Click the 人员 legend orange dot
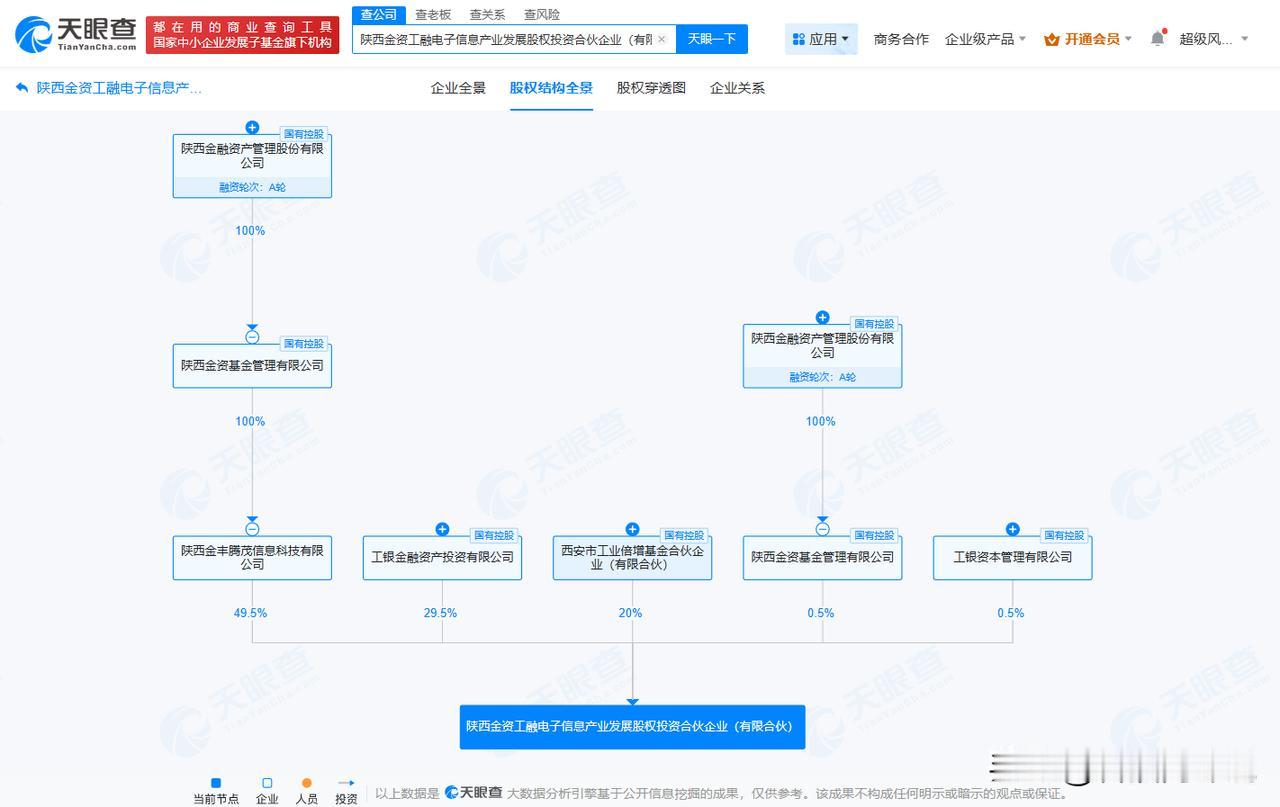 306,783
